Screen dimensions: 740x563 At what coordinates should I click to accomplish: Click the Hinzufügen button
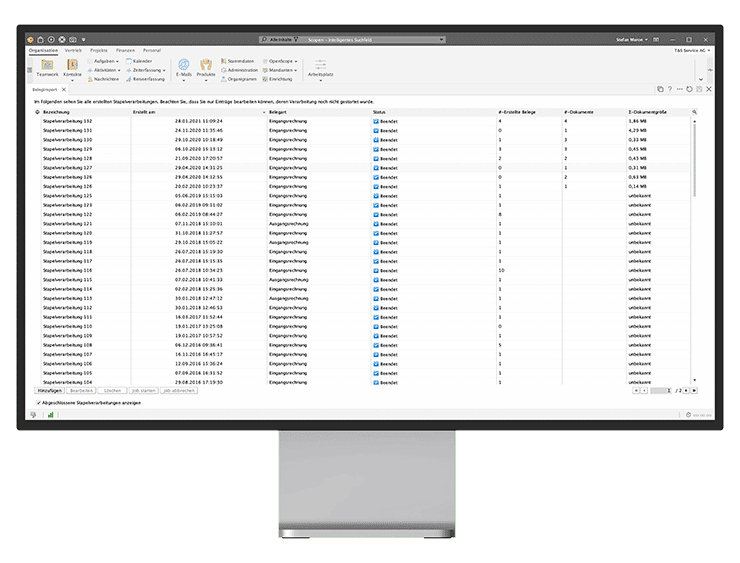click(50, 391)
